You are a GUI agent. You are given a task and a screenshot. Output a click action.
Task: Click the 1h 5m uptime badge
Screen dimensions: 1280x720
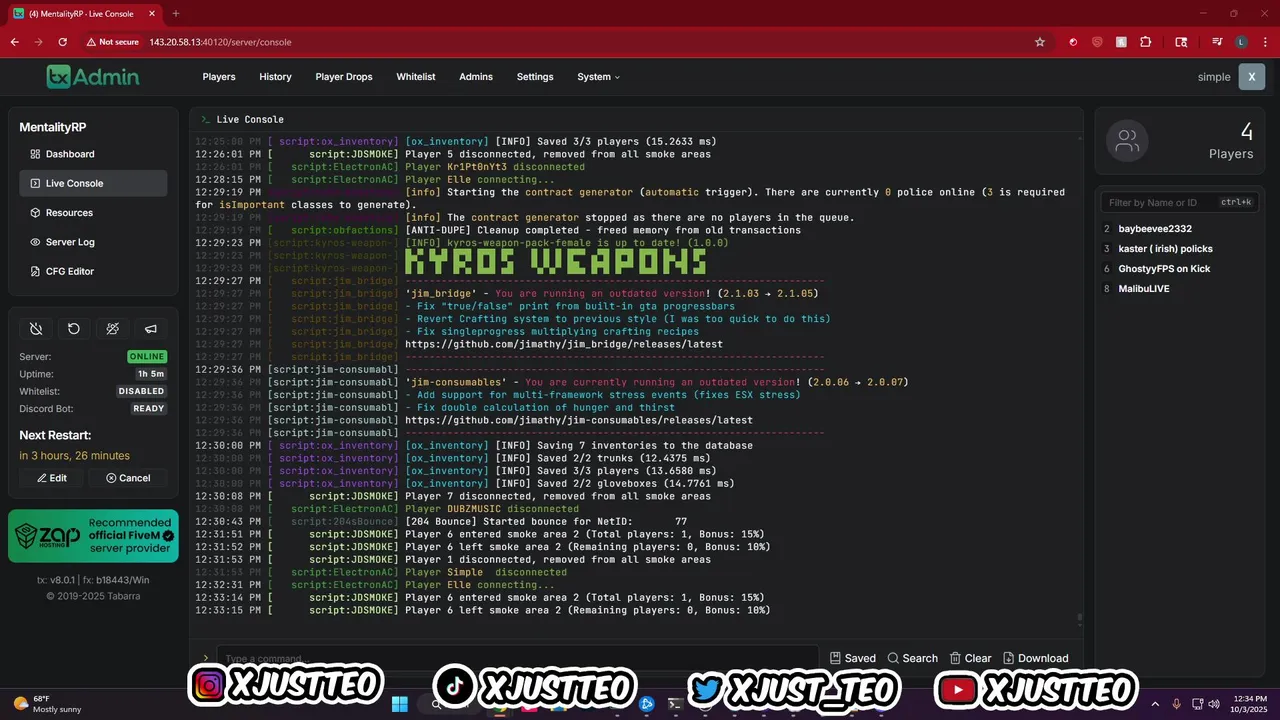pyautogui.click(x=153, y=374)
